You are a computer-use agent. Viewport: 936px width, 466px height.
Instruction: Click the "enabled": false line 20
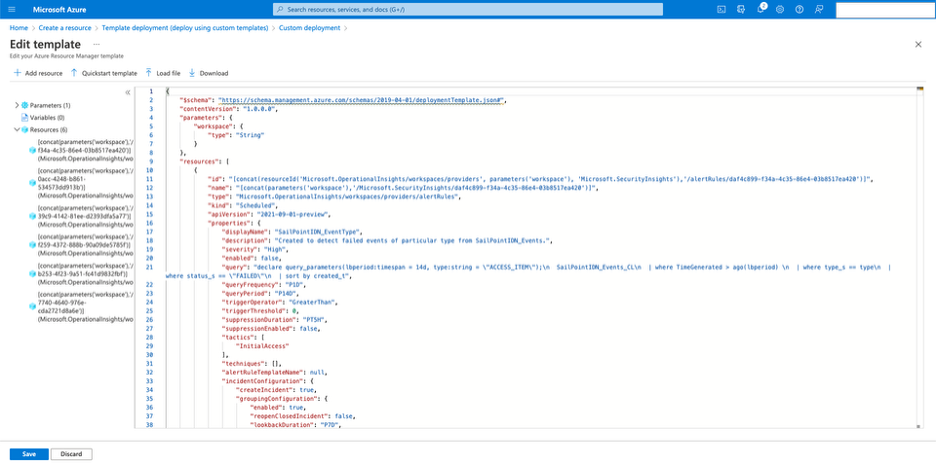[251, 258]
